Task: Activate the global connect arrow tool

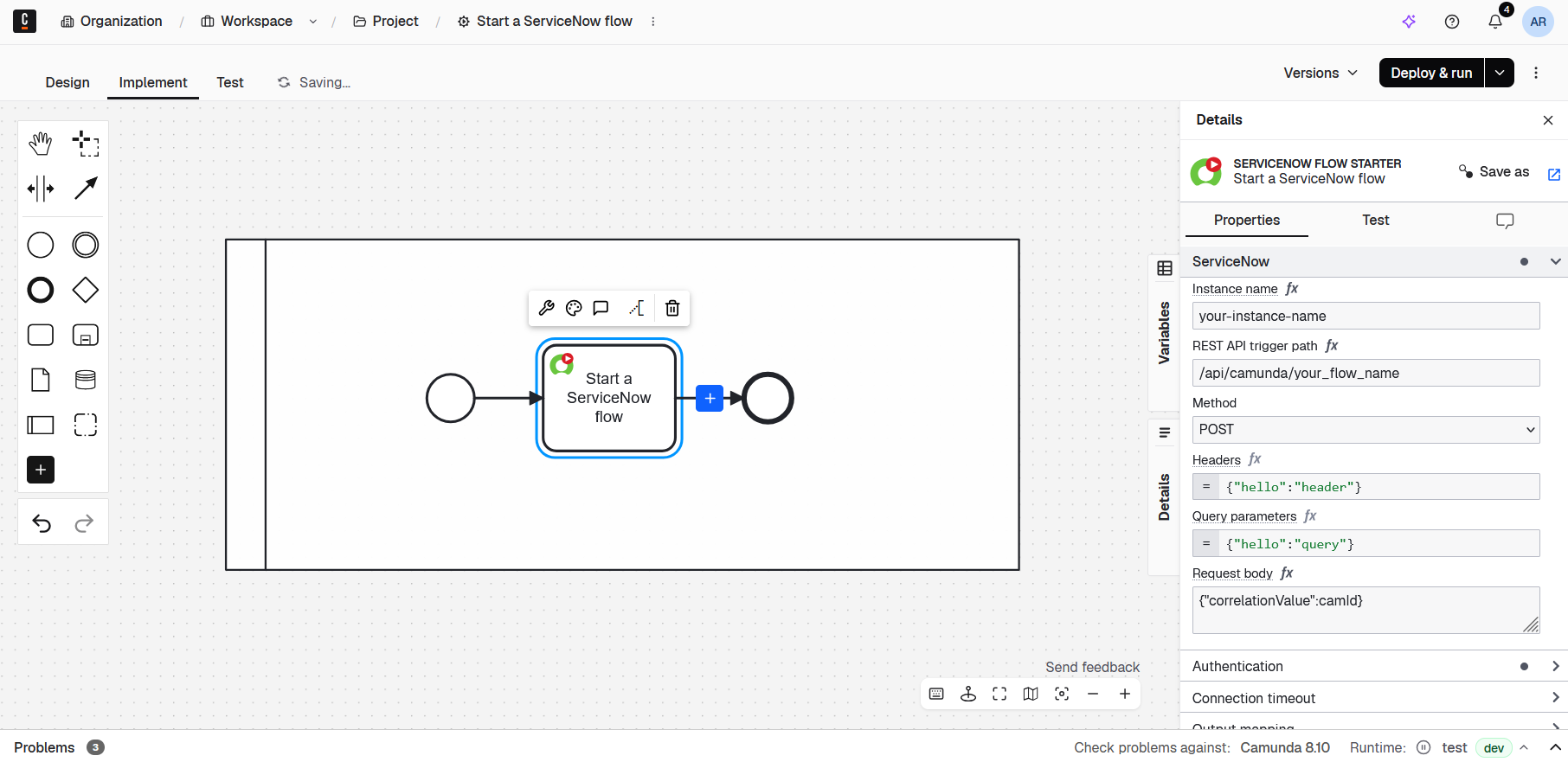Action: (86, 189)
